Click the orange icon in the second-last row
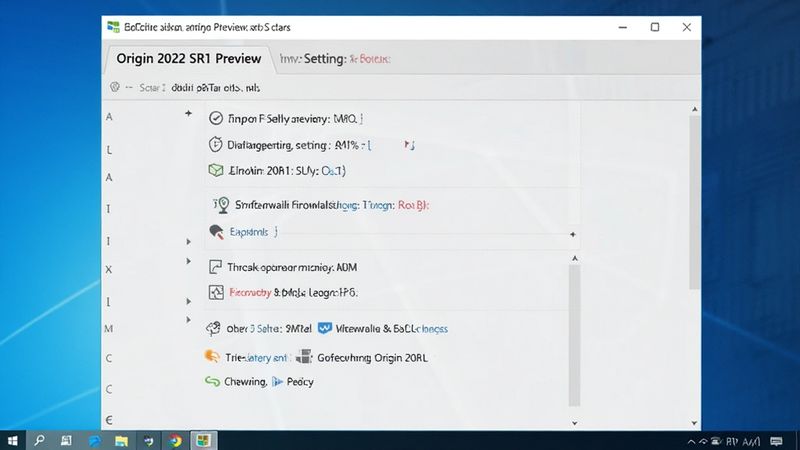Viewport: 800px width, 450px height. tap(212, 356)
